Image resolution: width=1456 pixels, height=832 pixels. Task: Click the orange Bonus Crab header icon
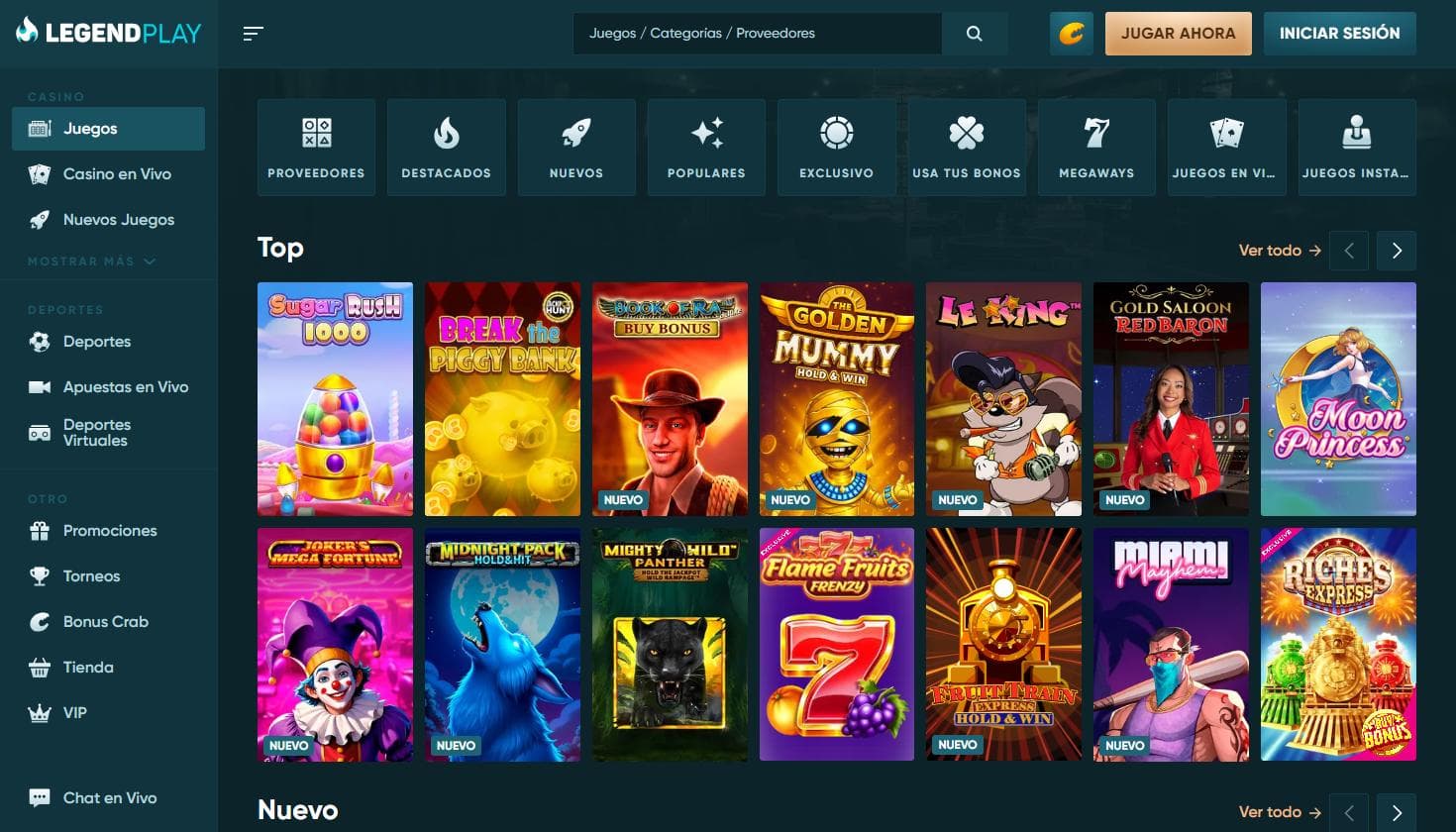[x=1072, y=34]
